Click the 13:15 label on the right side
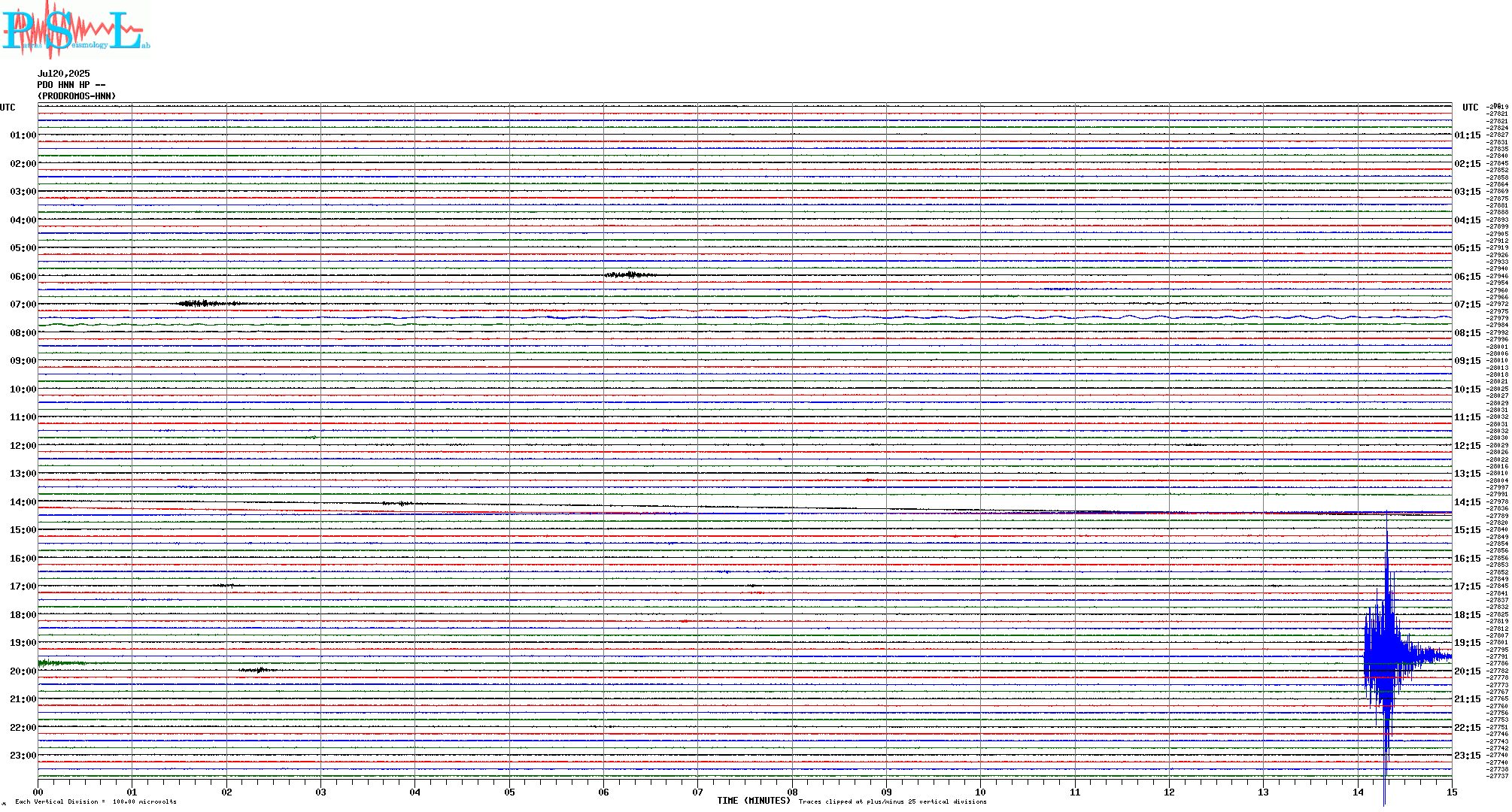Viewport: 1512px width, 812px height. (x=1468, y=474)
